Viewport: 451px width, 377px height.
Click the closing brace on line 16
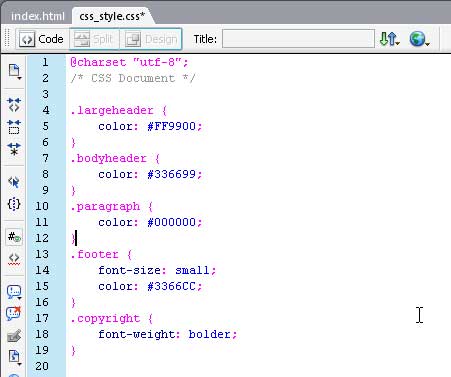pos(73,302)
